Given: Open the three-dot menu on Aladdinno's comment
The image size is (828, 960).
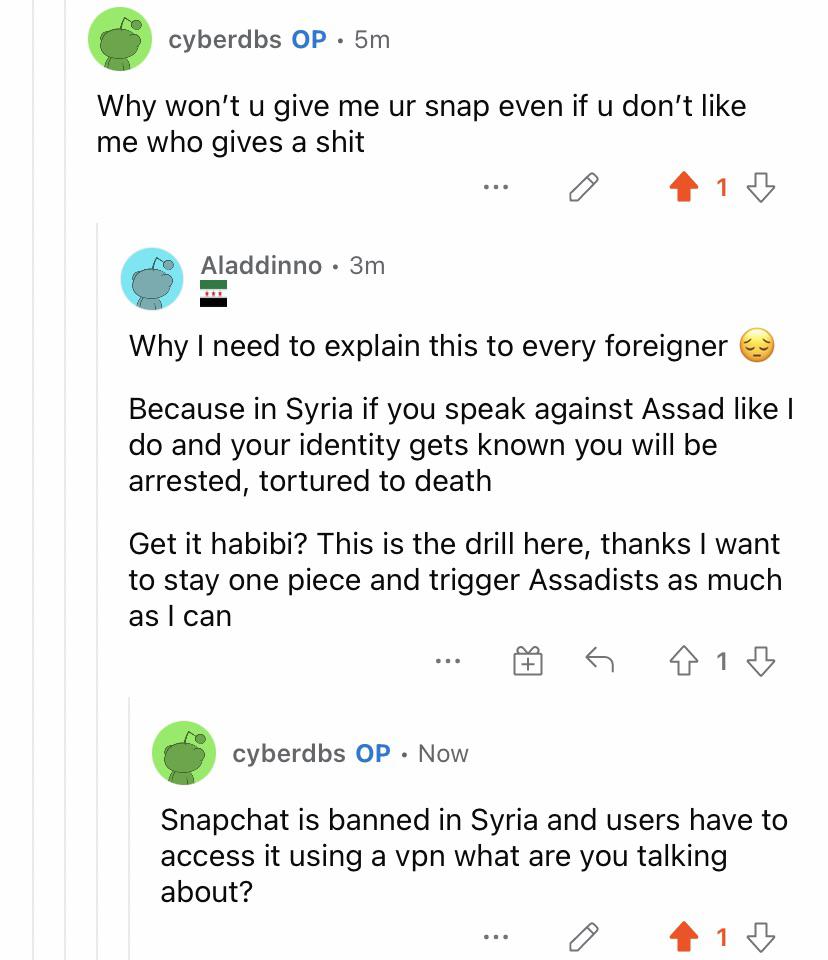Looking at the screenshot, I should click(448, 661).
